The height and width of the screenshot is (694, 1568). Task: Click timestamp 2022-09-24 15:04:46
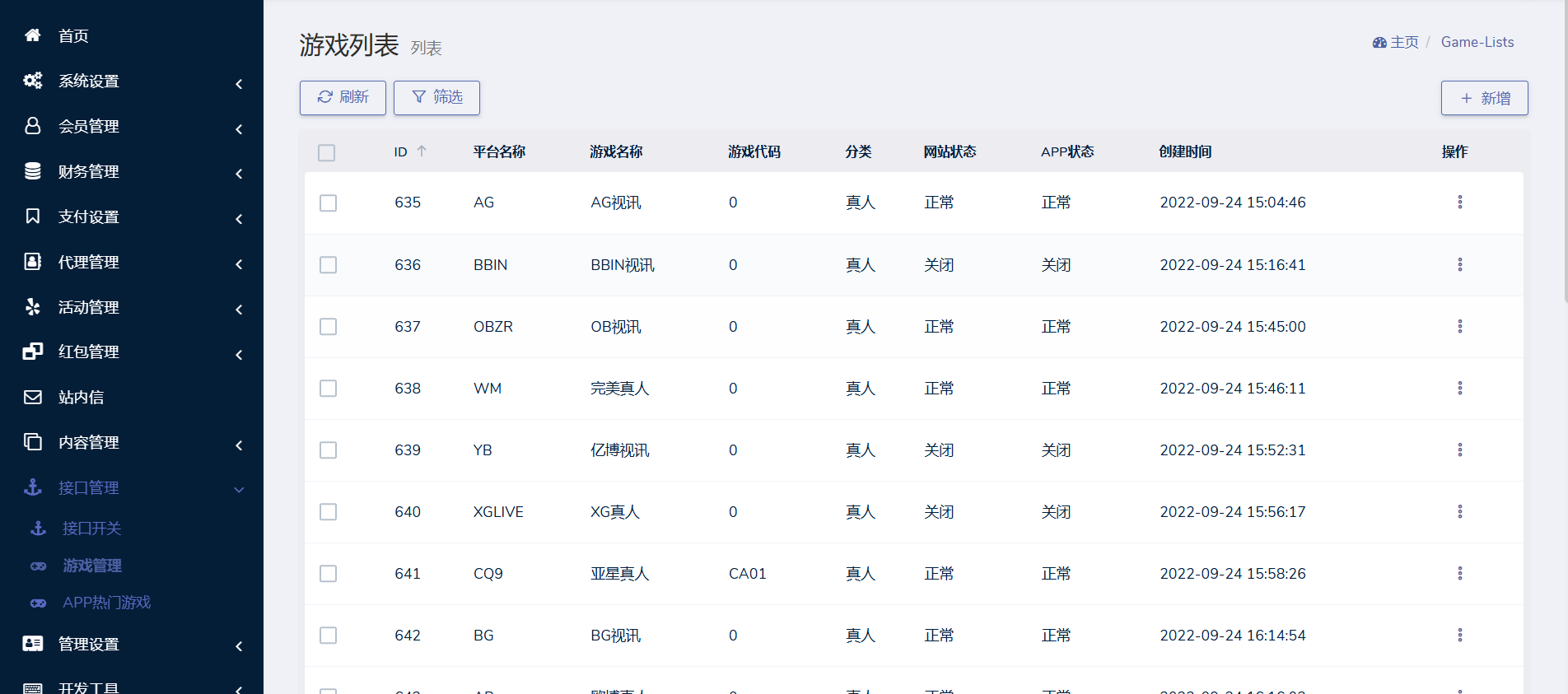(1233, 203)
